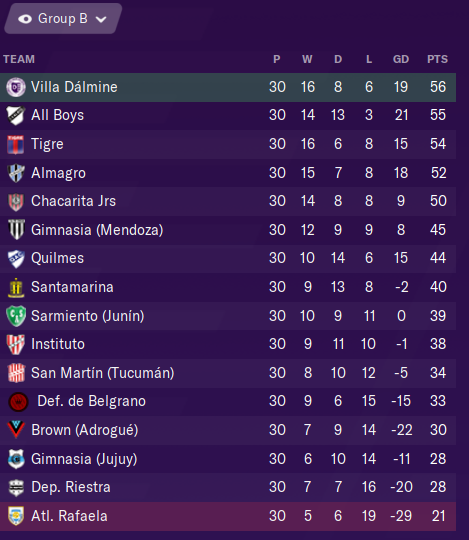
Task: Open the Chacarita Jrs team link
Action: (x=73, y=201)
